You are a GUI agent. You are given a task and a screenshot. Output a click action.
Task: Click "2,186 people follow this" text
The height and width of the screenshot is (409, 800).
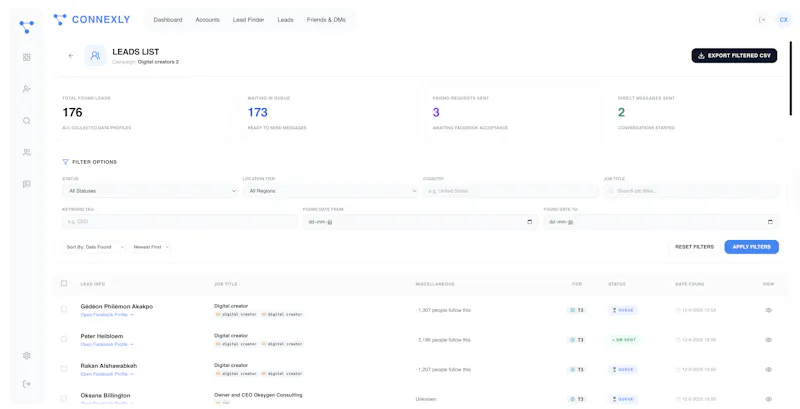click(443, 340)
